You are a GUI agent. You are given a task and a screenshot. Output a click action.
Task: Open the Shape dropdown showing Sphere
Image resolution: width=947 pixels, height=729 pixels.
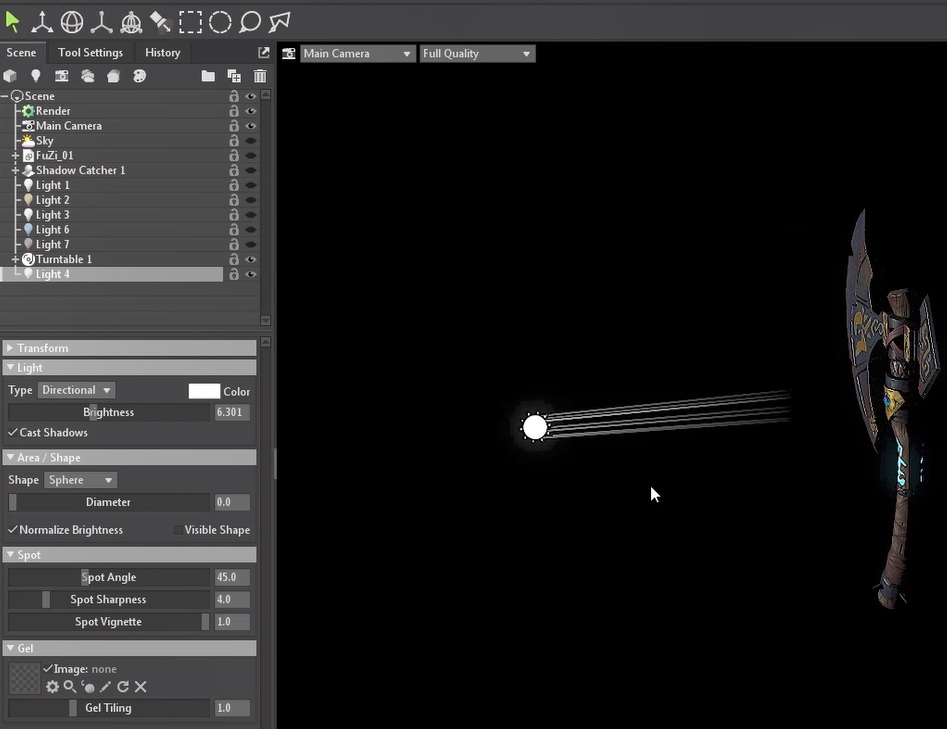point(81,480)
